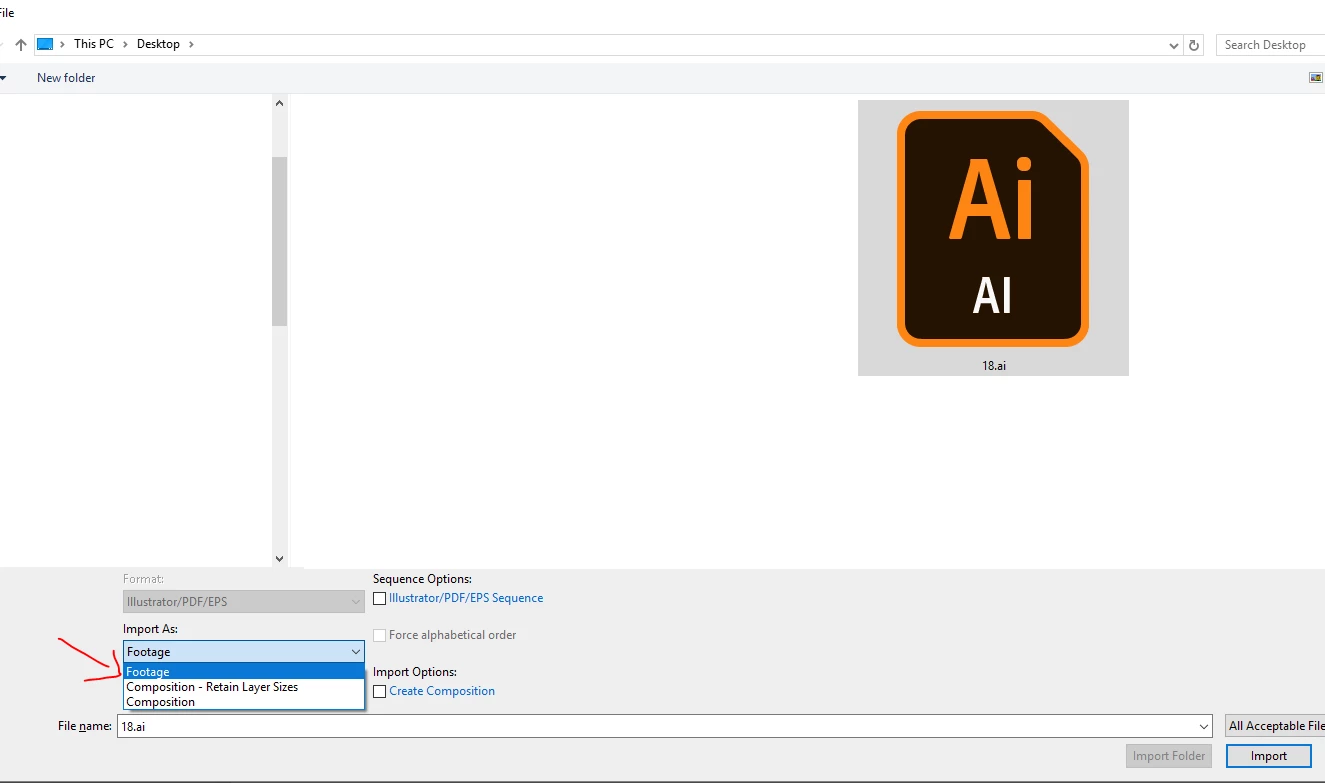The width and height of the screenshot is (1325, 783).
Task: Click the navigation pane scrollbar thumb
Action: [280, 241]
